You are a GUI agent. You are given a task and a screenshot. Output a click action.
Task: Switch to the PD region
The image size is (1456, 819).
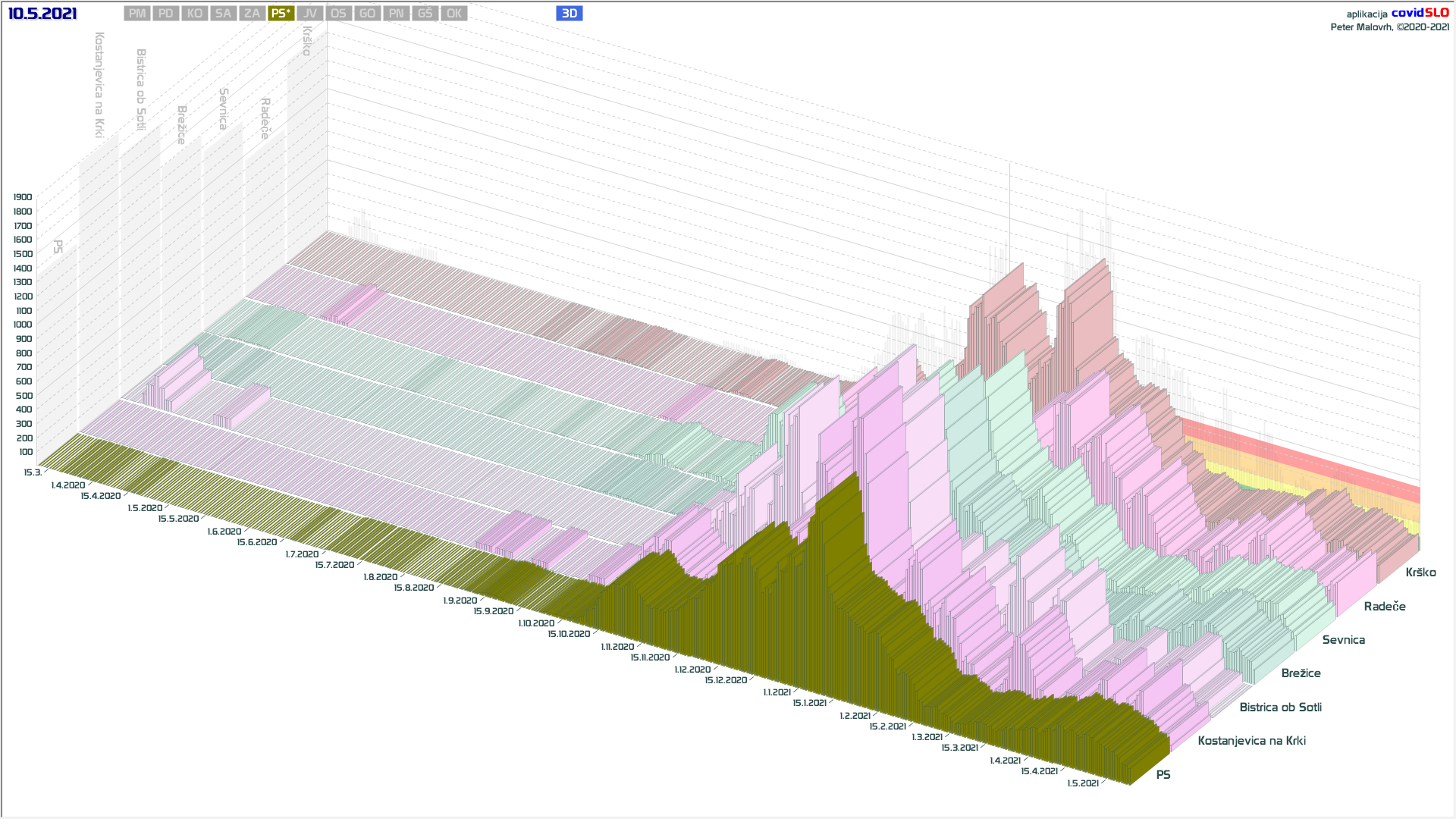[x=166, y=14]
